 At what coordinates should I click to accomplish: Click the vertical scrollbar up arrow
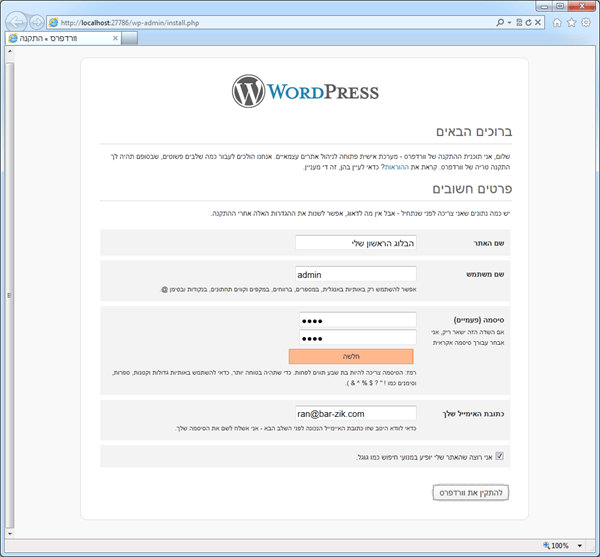[10, 51]
